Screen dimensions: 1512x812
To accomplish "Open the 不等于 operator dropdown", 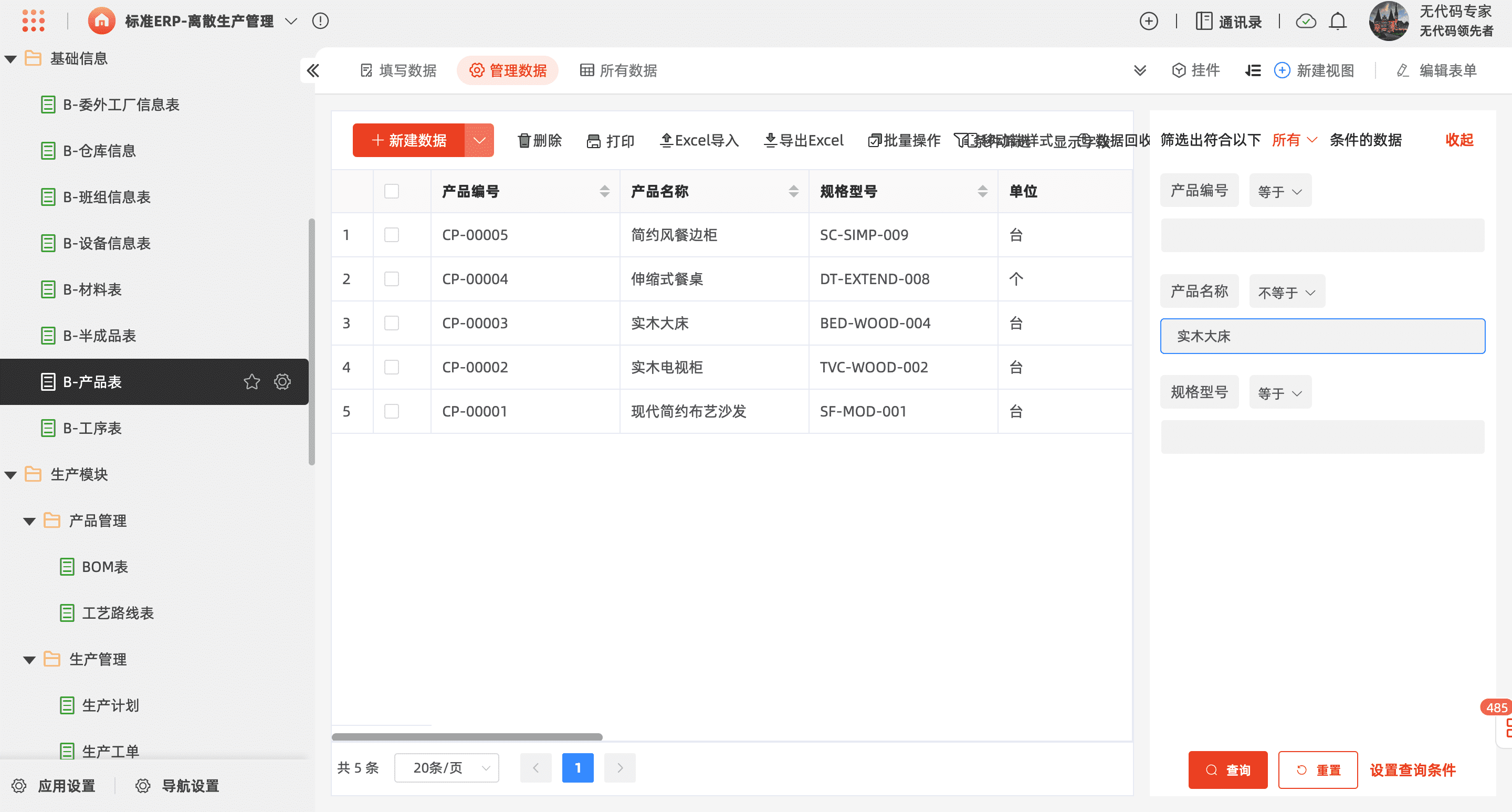I will [1287, 292].
